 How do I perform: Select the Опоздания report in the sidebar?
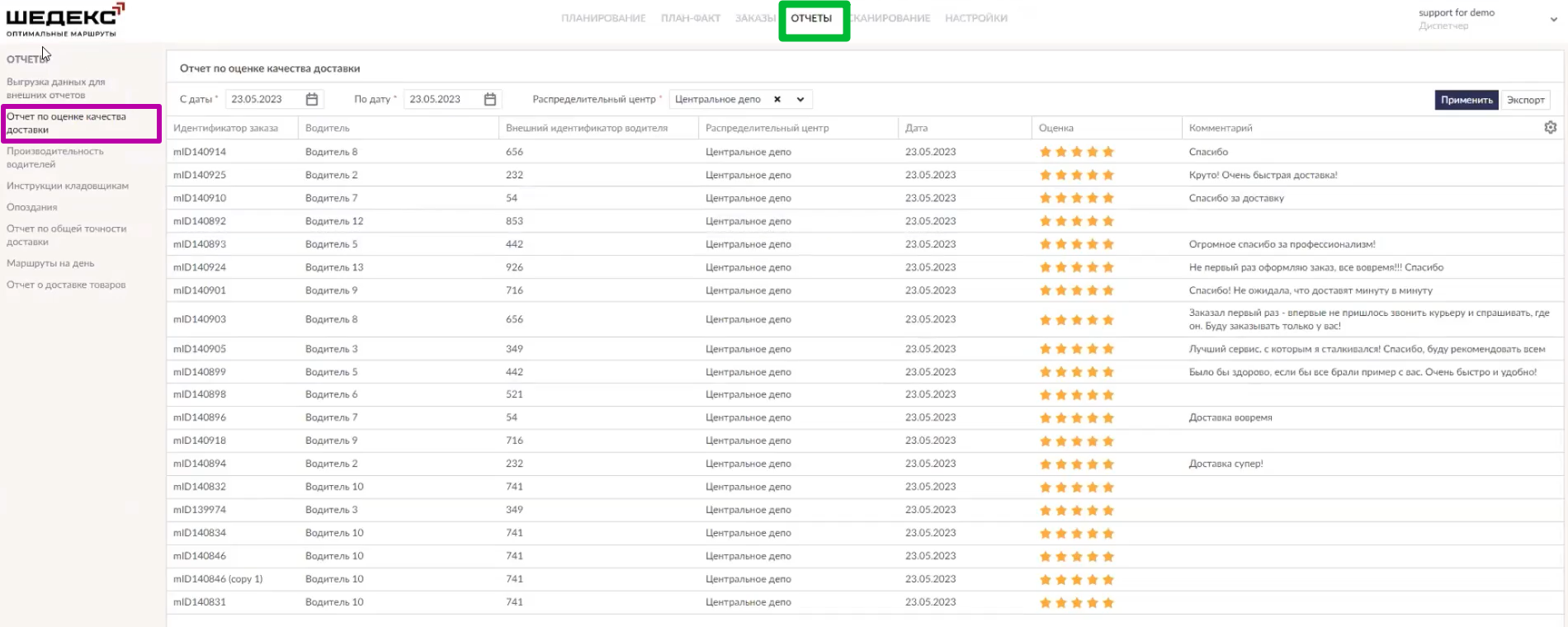(32, 207)
